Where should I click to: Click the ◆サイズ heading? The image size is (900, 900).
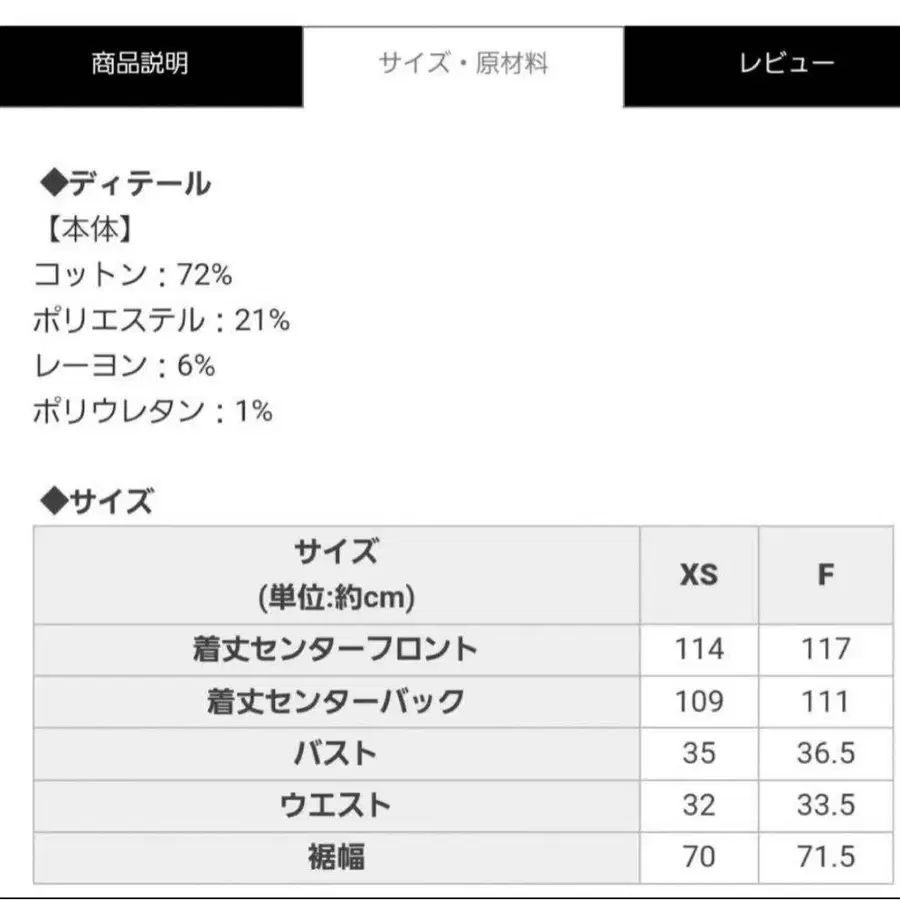96,501
